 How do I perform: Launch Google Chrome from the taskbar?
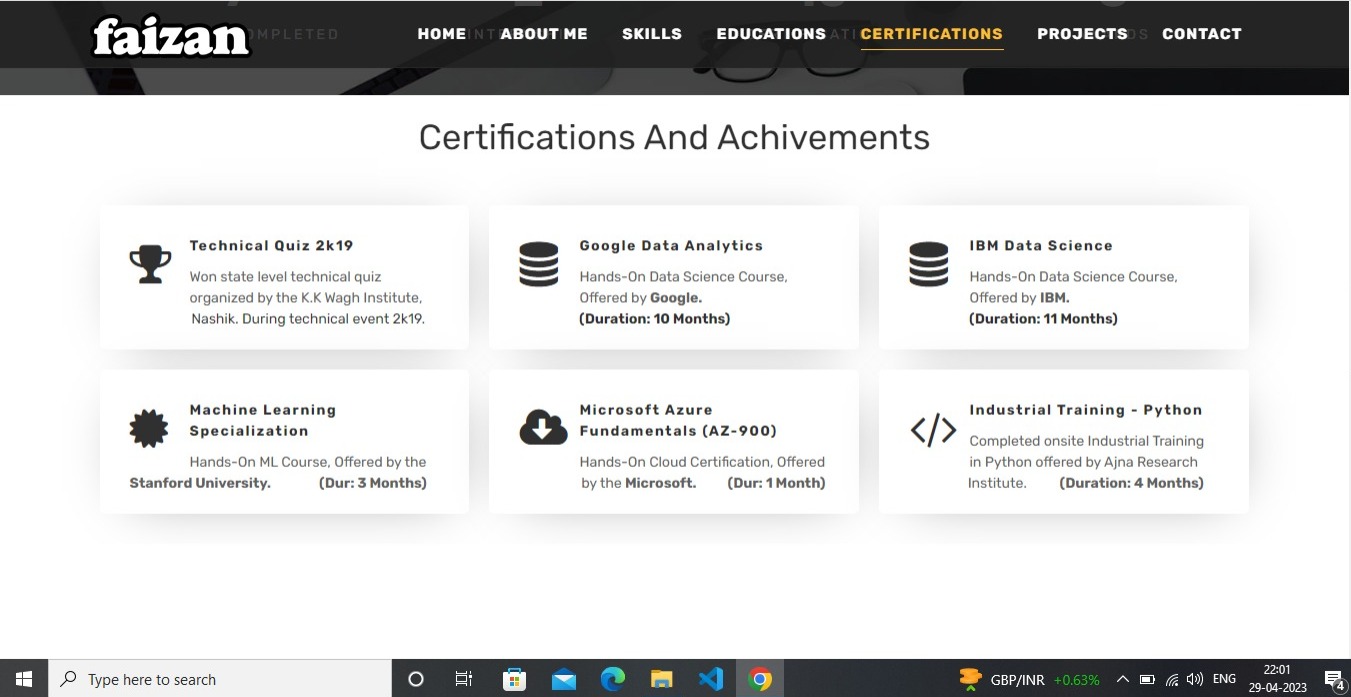[x=760, y=678]
